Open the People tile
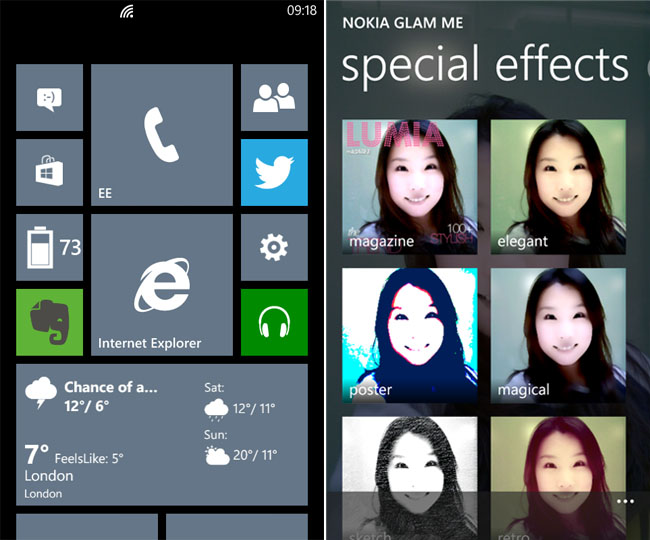Image resolution: width=650 pixels, height=540 pixels. pos(274,97)
